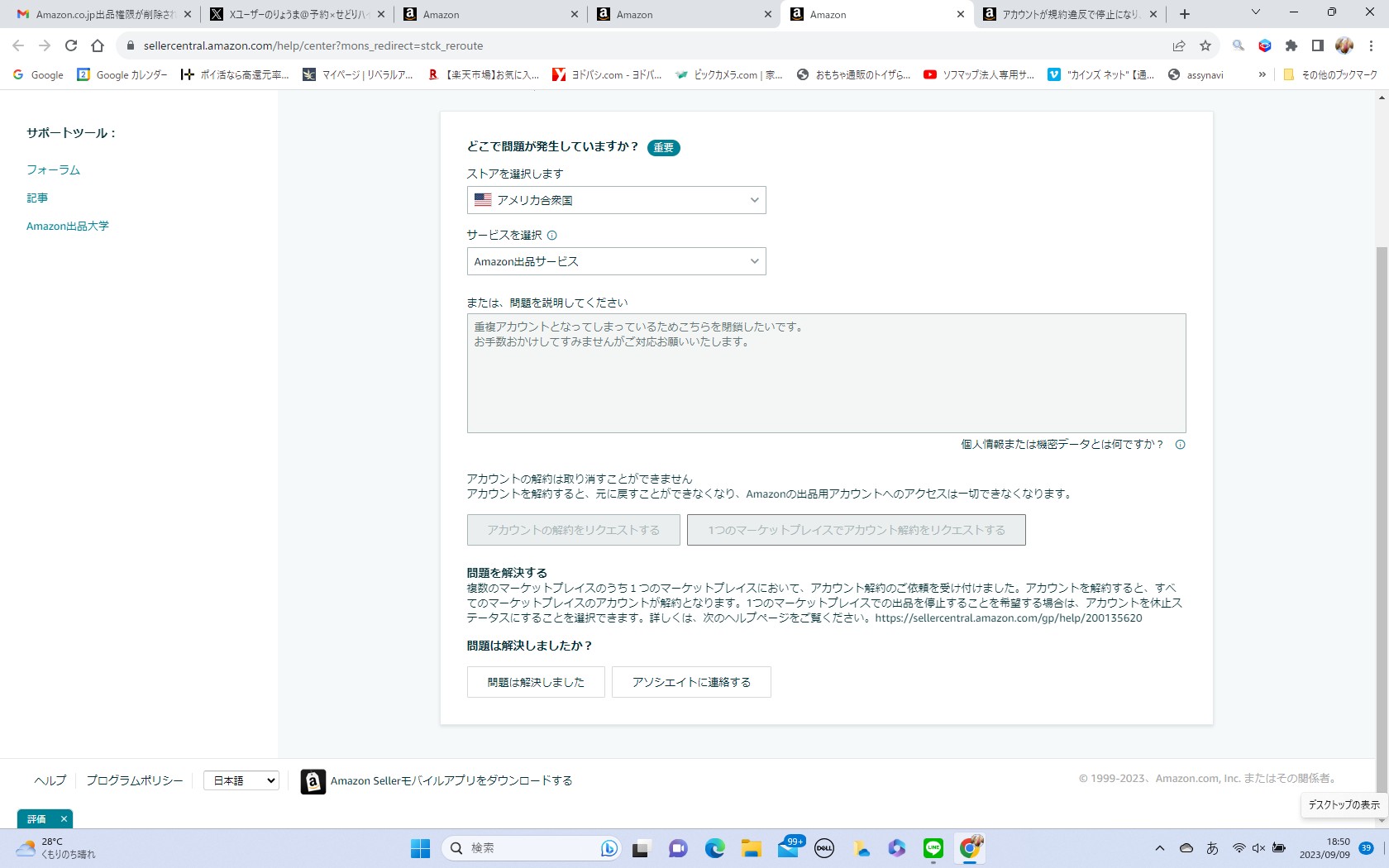The height and width of the screenshot is (868, 1389).
Task: Open the weather widget showing 28°C
Action: pyautogui.click(x=56, y=848)
